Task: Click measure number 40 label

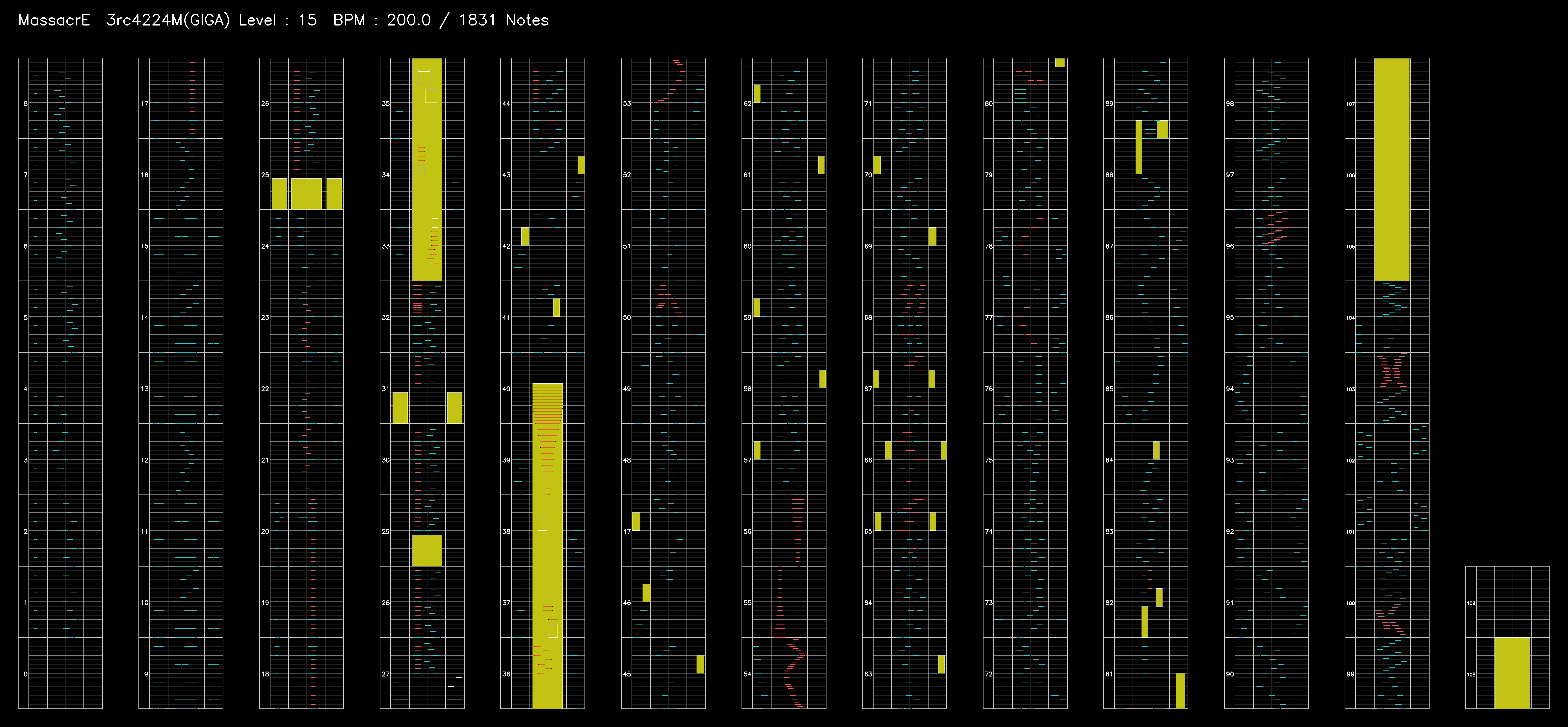Action: click(506, 389)
